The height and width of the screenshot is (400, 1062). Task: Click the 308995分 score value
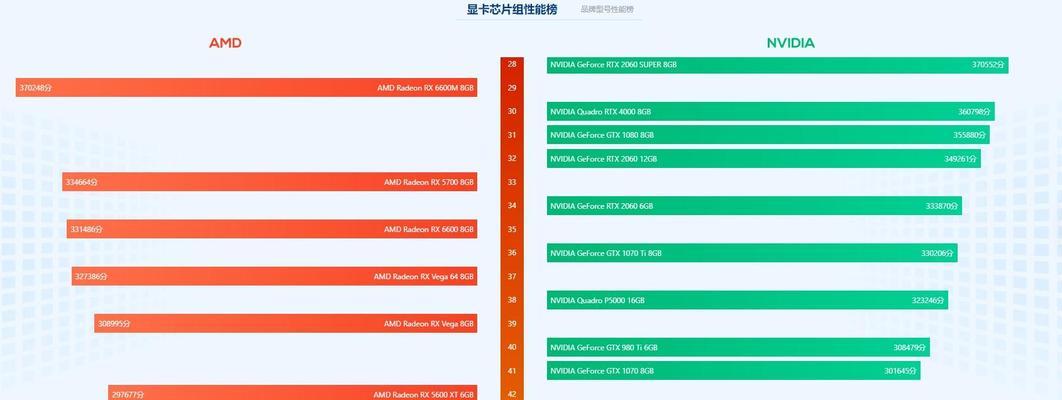click(114, 324)
